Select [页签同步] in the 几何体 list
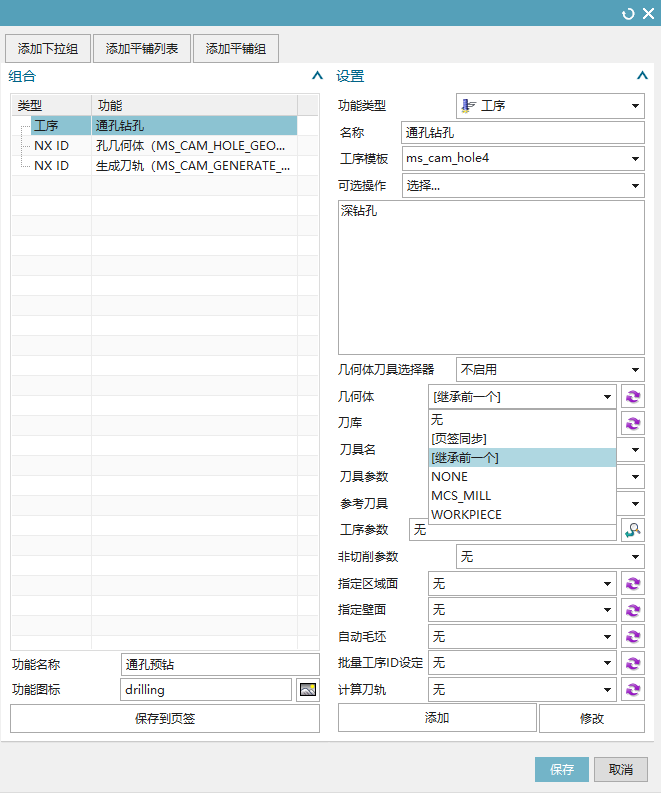Screen dimensions: 661x793 (522, 438)
